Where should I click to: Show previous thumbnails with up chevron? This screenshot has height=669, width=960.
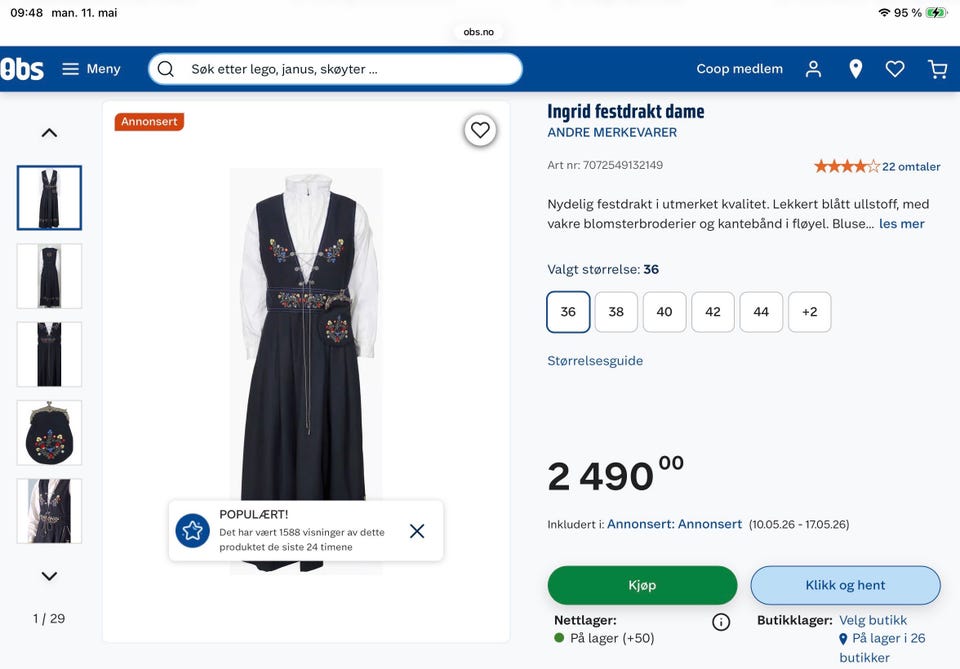point(50,133)
